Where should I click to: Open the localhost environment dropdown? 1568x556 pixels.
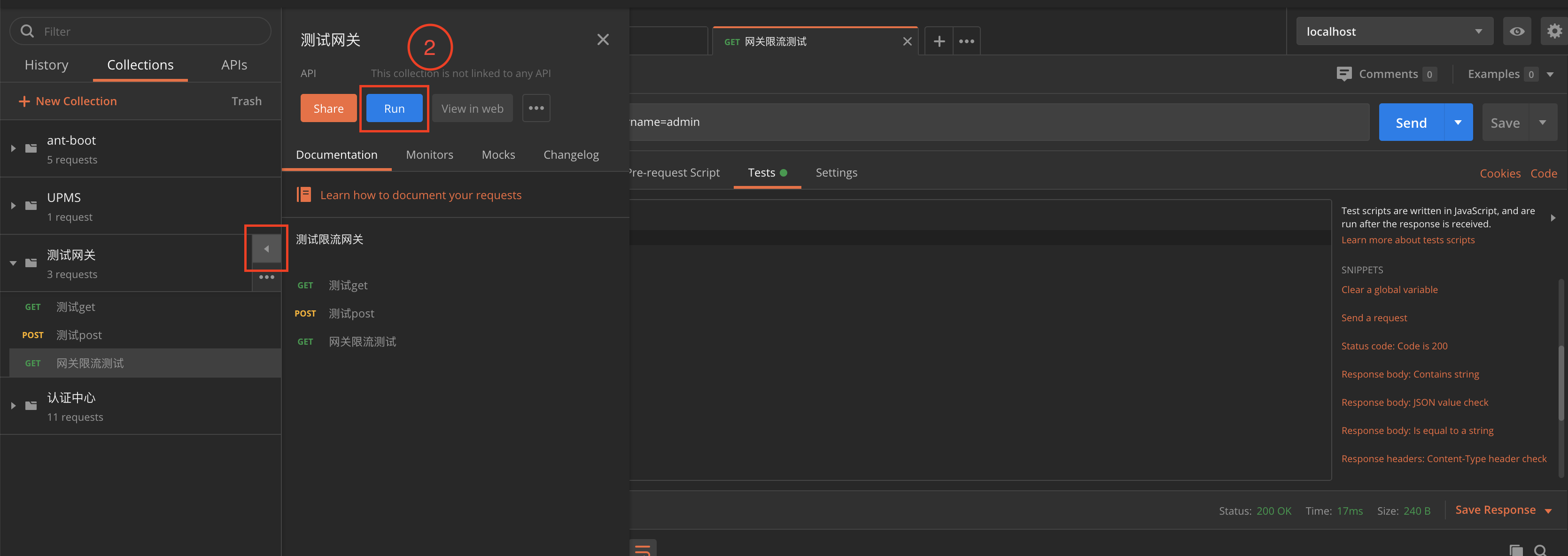1394,31
